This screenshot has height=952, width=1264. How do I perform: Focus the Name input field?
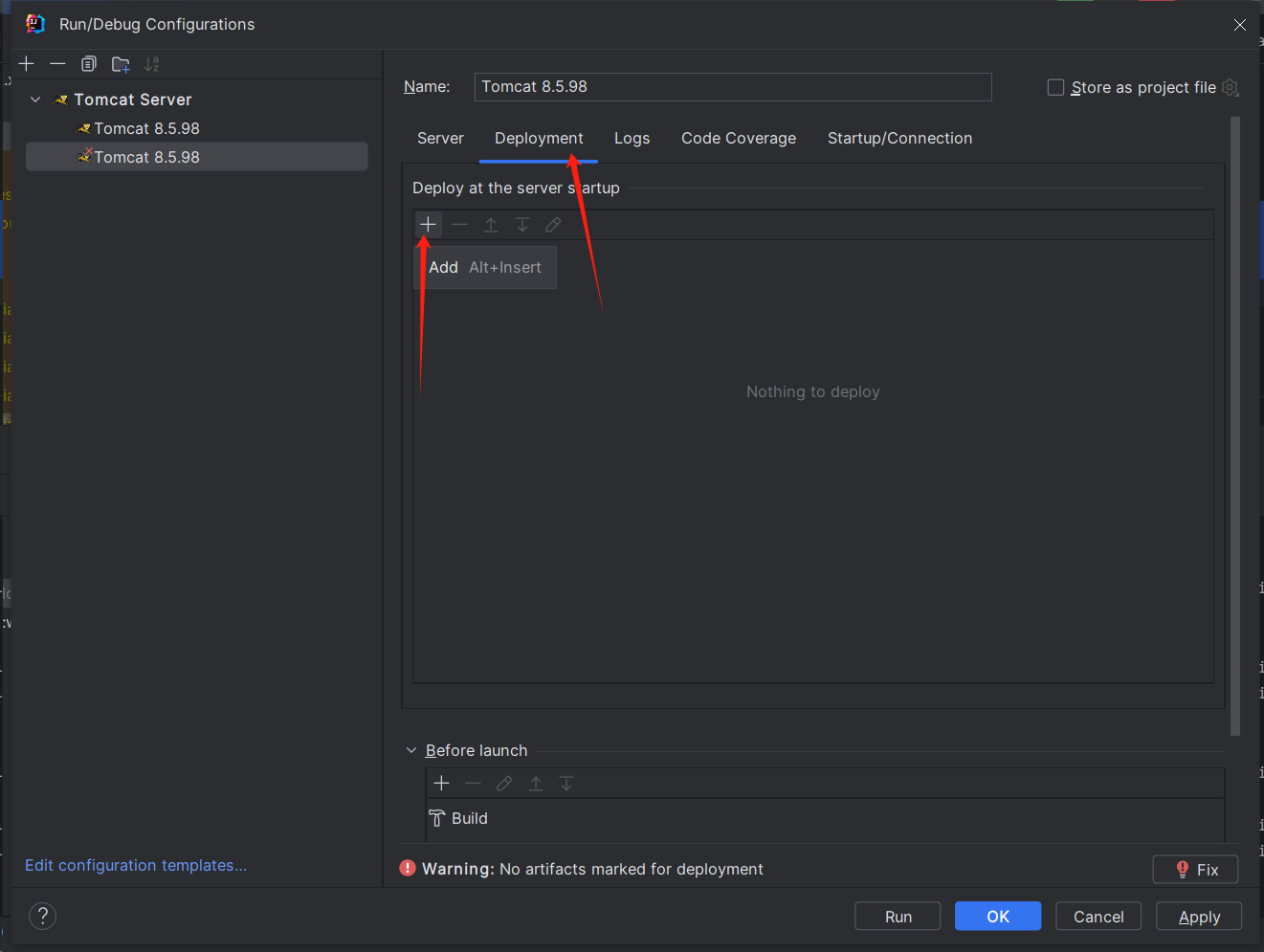click(733, 86)
